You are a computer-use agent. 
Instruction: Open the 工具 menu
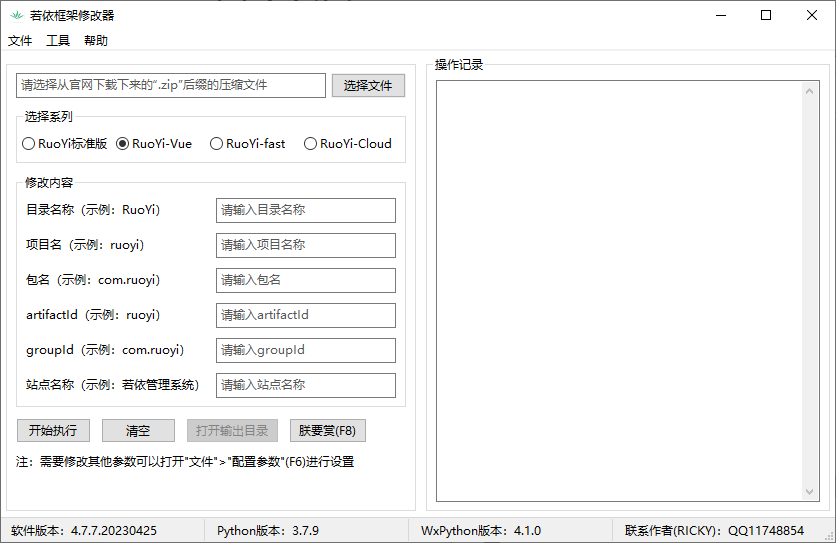[x=58, y=41]
